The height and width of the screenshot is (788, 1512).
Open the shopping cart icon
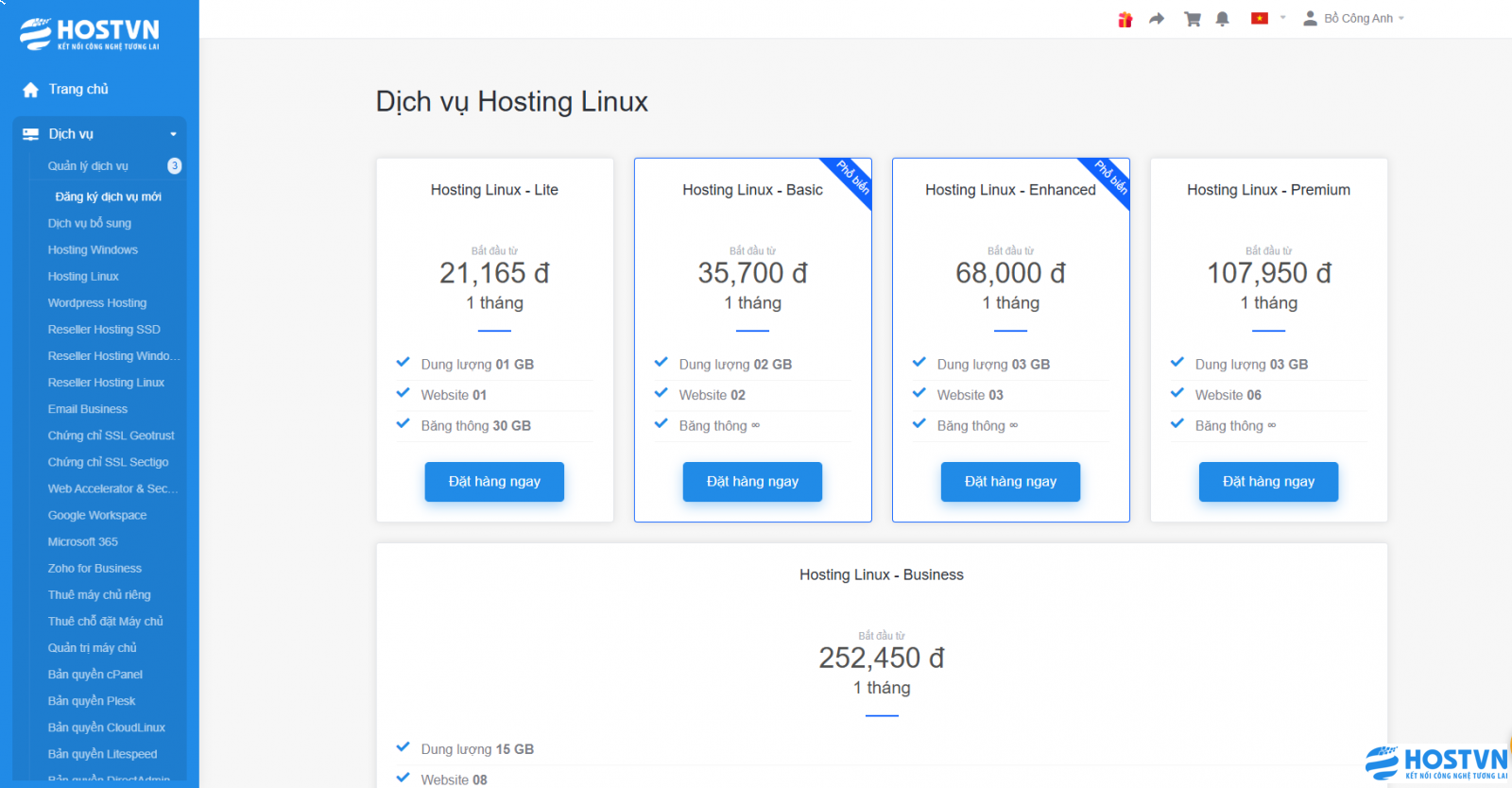[x=1192, y=19]
